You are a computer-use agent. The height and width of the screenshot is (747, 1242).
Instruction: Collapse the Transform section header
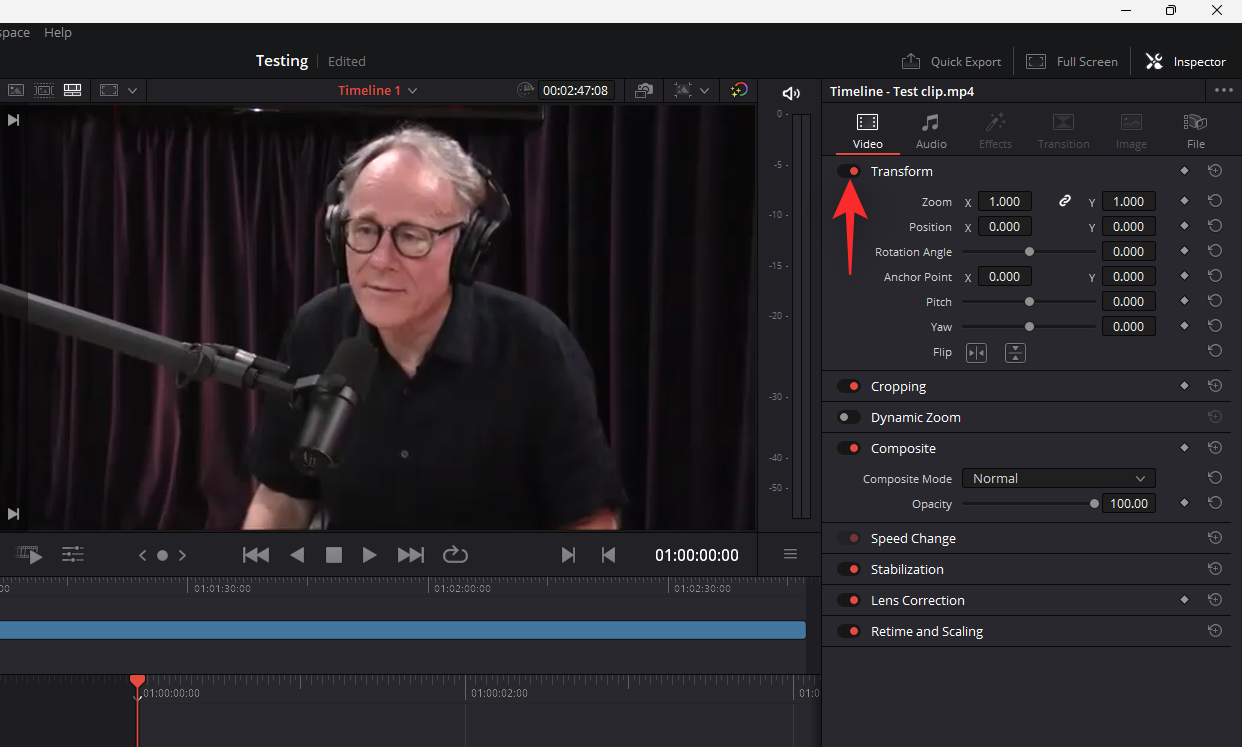pos(901,171)
